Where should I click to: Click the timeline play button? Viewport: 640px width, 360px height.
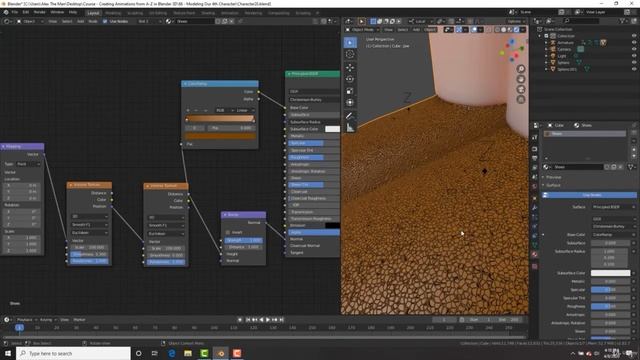pyautogui.click(x=268, y=320)
